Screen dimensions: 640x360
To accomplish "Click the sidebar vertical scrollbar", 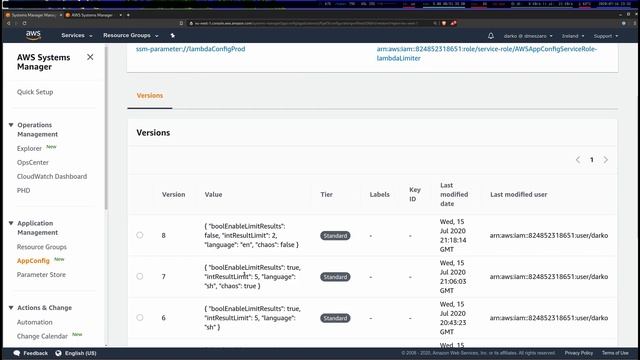I will tap(106, 128).
